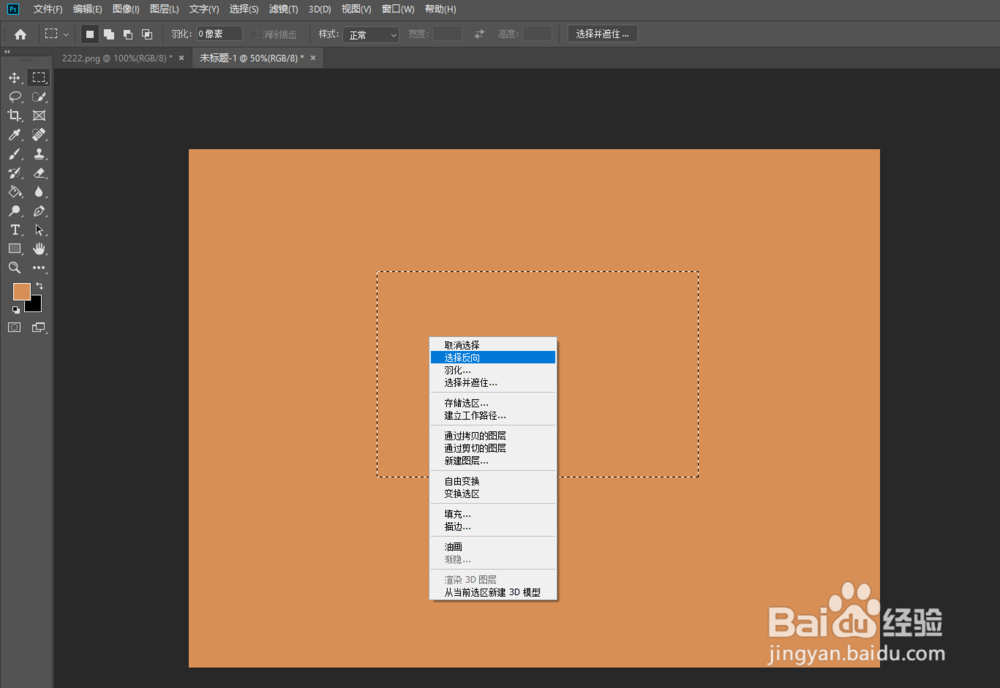Select the Zoom tool
The width and height of the screenshot is (1000, 688).
pos(14,268)
